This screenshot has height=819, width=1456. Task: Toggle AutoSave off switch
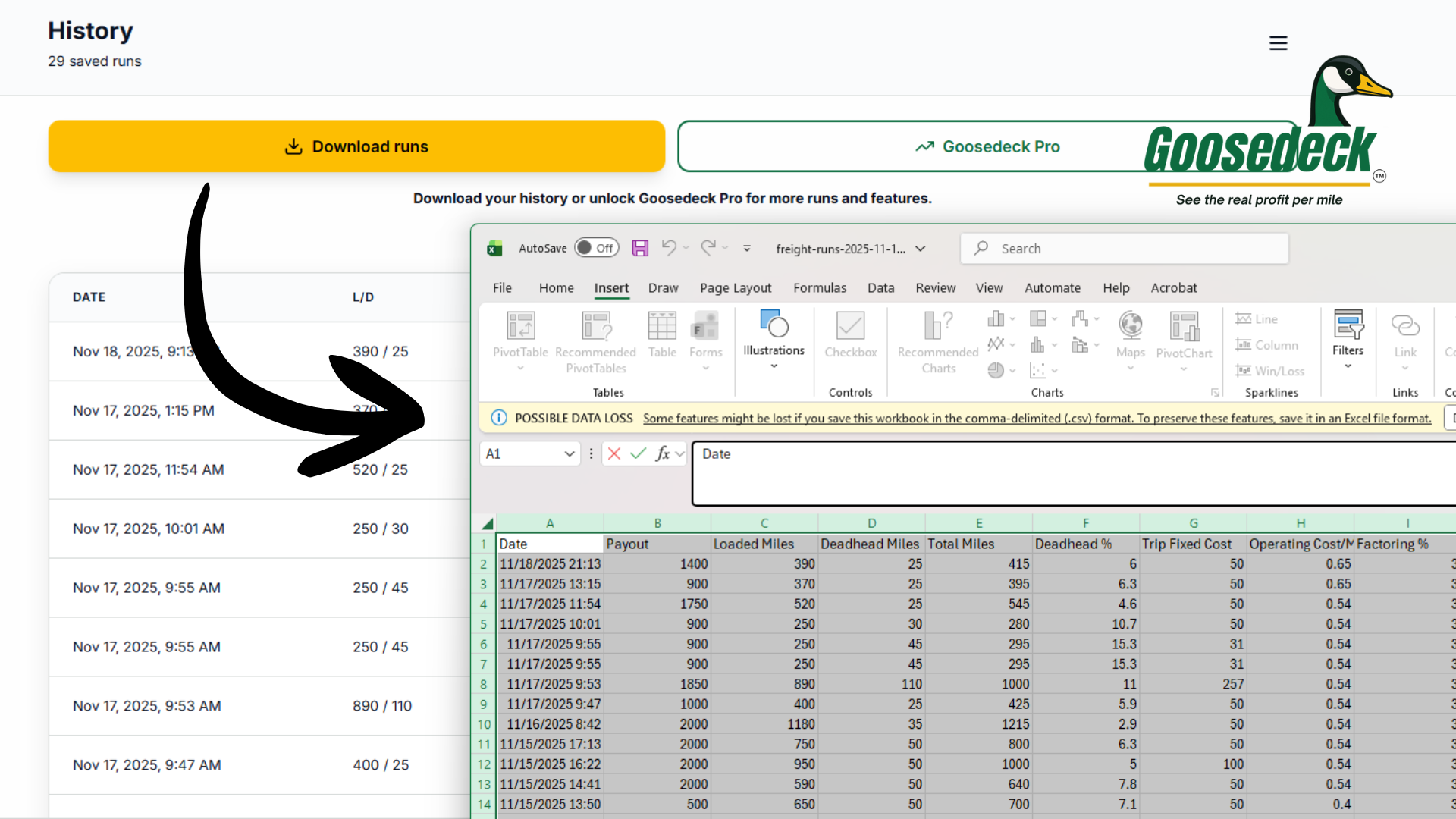pos(597,247)
